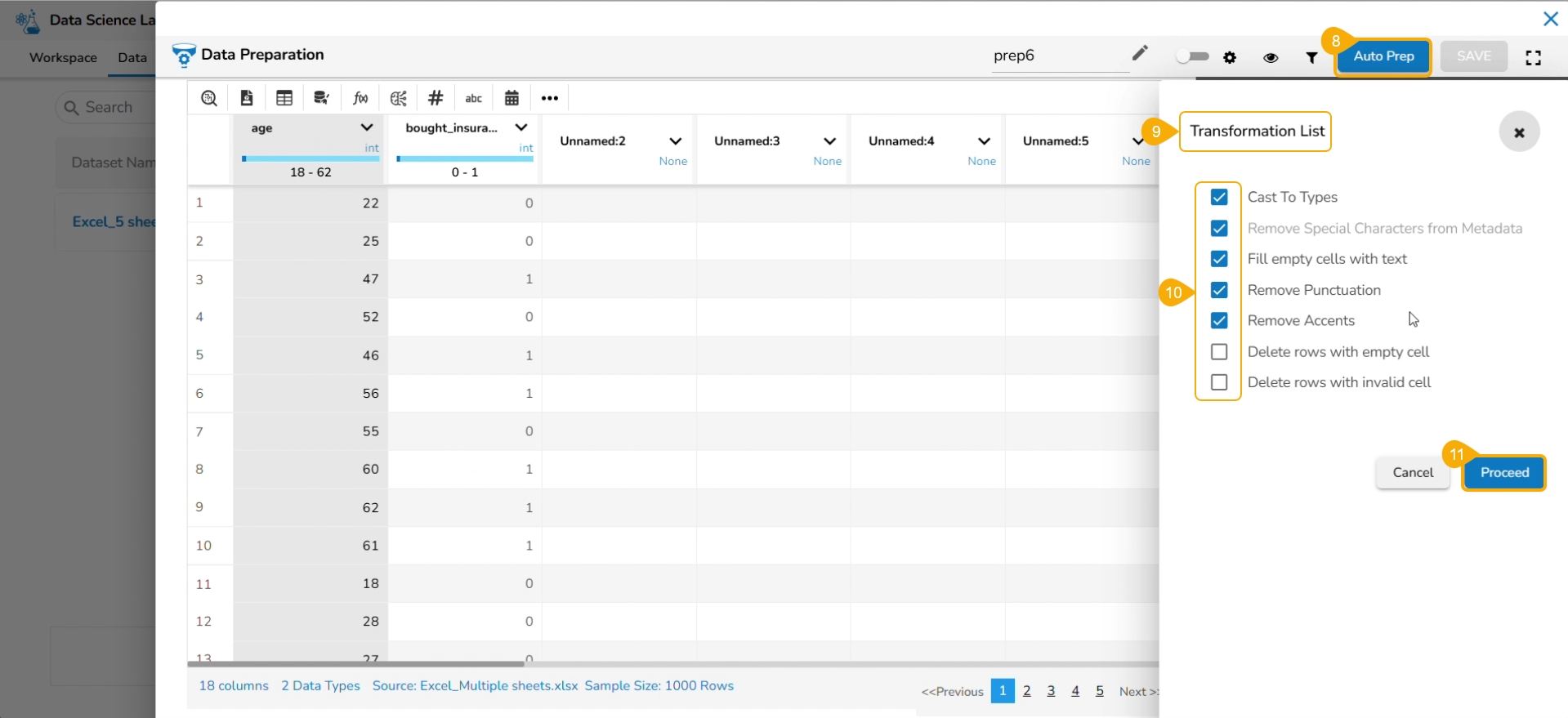Enable Delete rows with empty cell
Viewport: 1568px width, 718px height.
tap(1219, 352)
